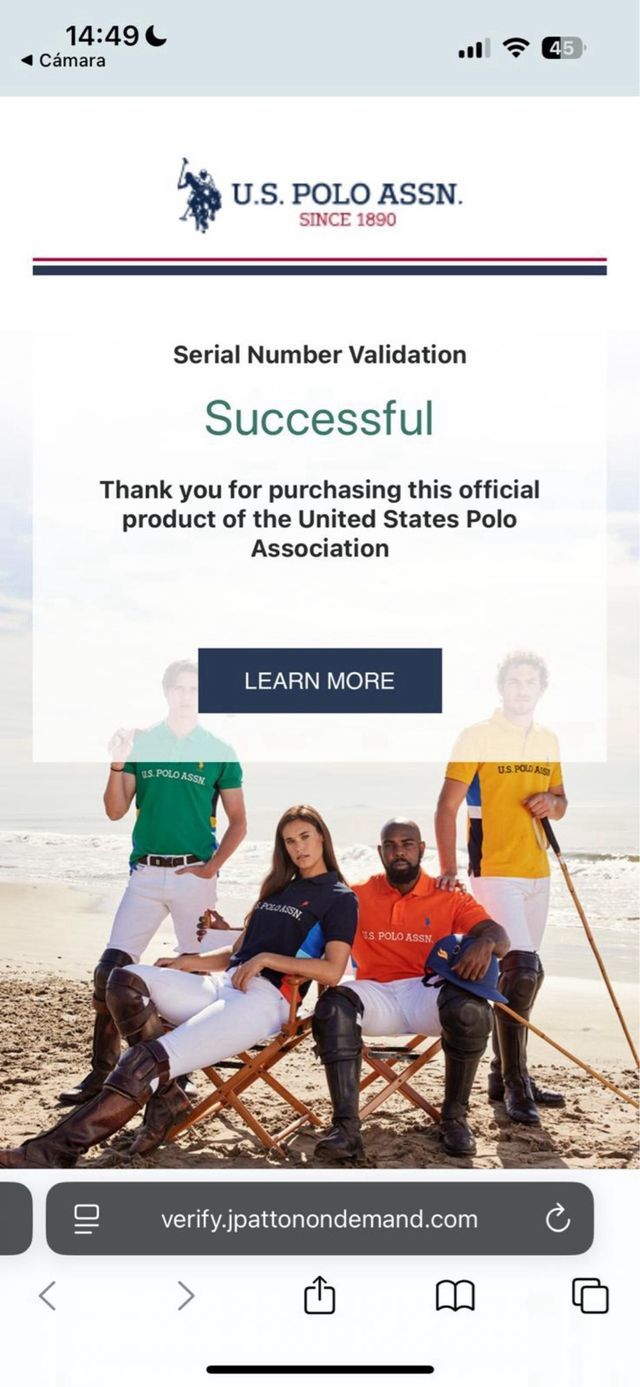Screen dimensions: 640x1387
Task: Tap the LEARN MORE button
Action: (319, 680)
